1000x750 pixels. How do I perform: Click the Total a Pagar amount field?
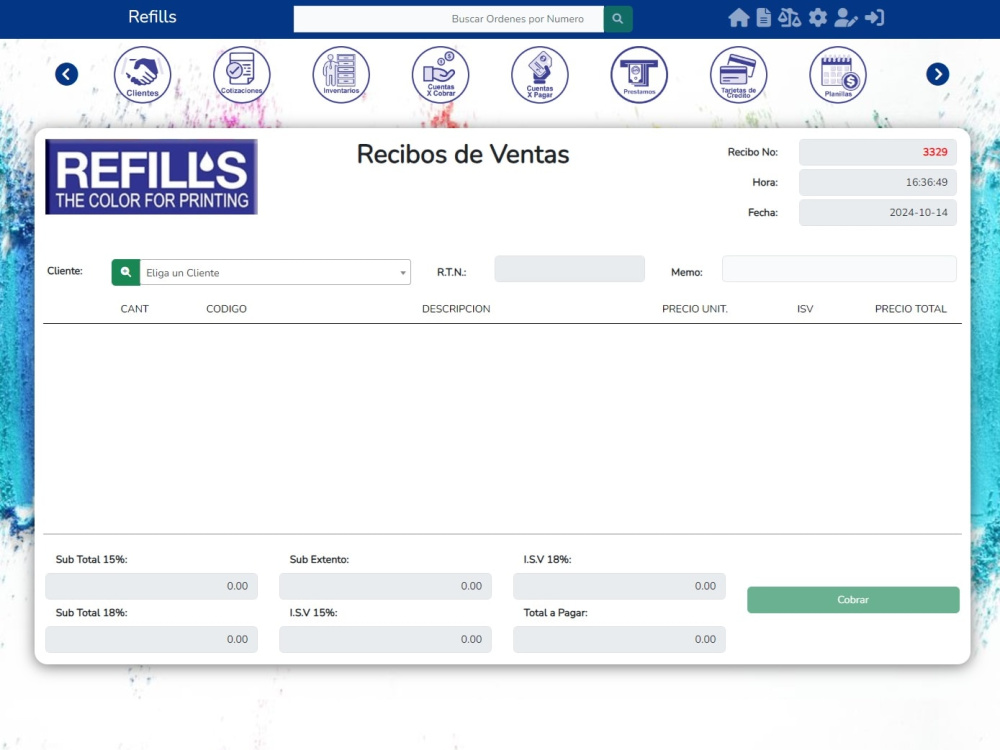pyautogui.click(x=619, y=639)
